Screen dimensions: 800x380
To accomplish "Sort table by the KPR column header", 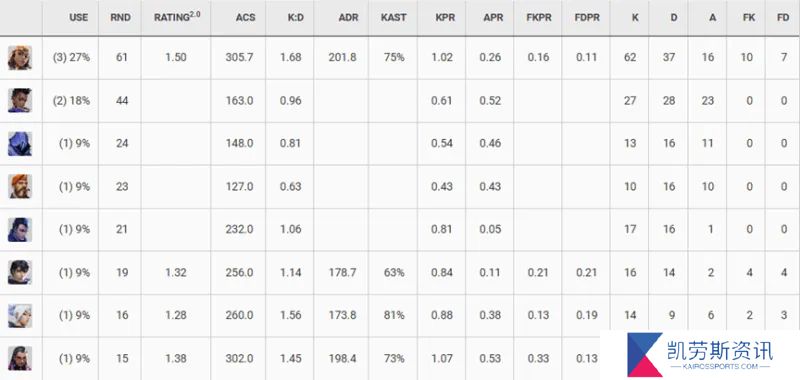I will pos(444,17).
